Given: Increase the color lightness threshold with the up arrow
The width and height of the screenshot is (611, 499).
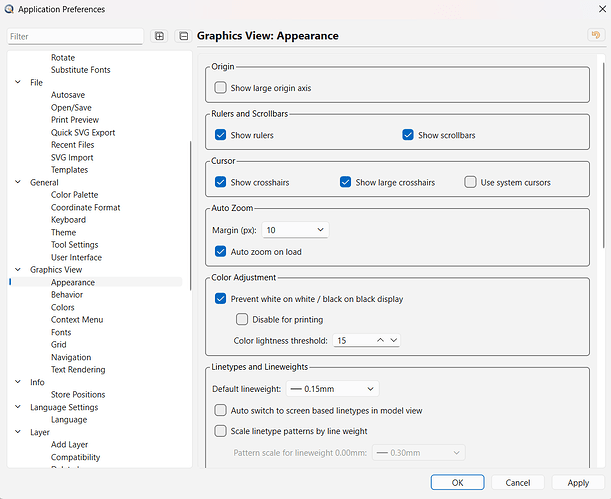Looking at the screenshot, I should click(380, 340).
